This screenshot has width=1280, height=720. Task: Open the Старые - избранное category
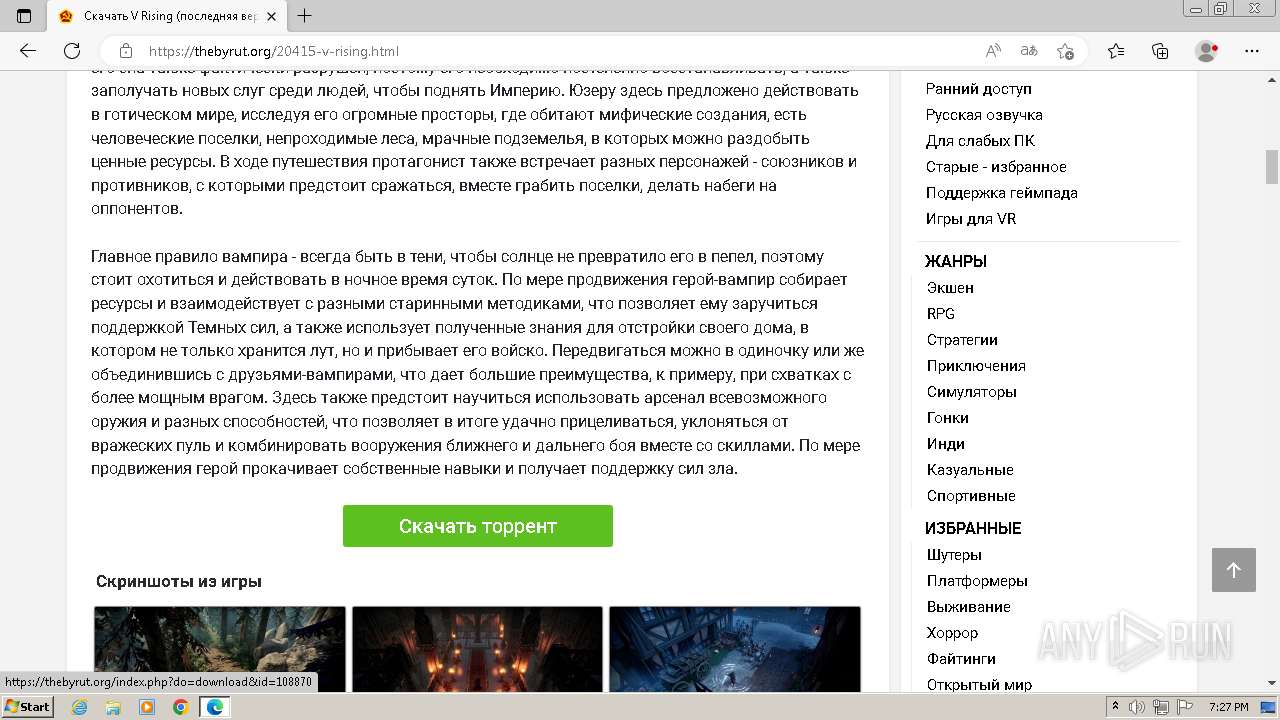click(x=996, y=167)
